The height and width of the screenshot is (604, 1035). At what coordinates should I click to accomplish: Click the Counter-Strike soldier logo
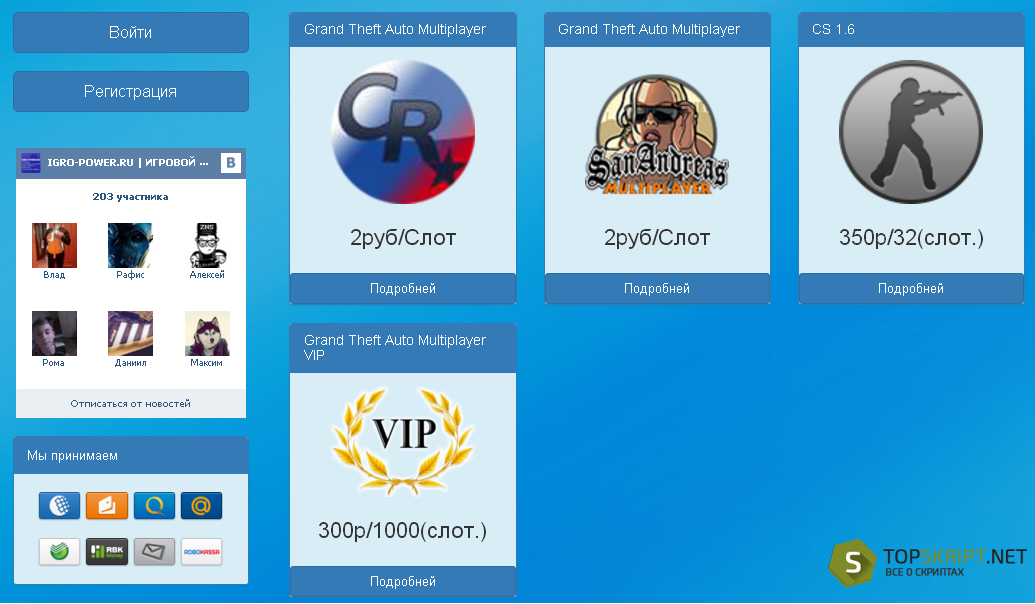911,132
